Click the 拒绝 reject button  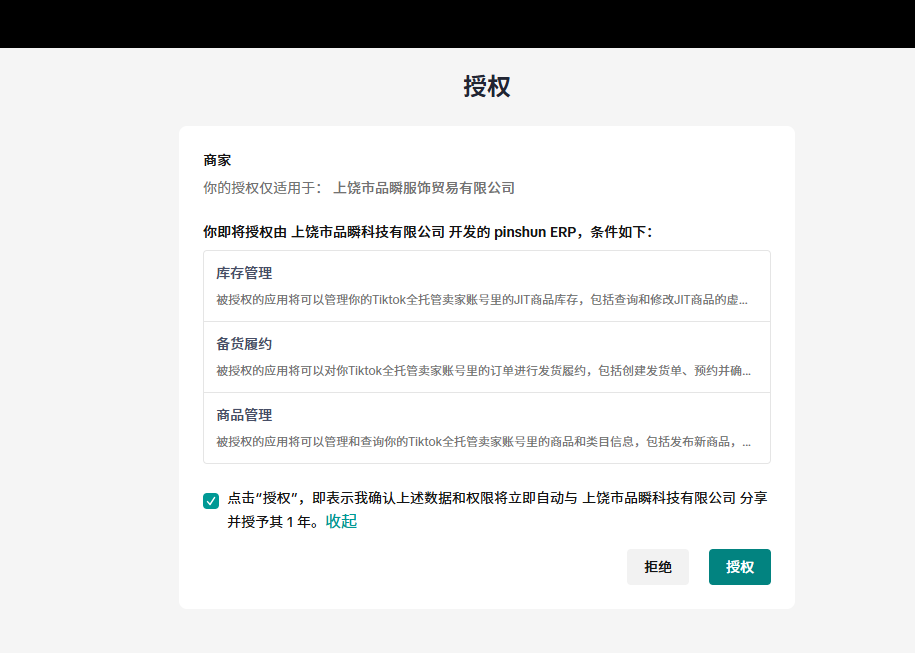(658, 567)
